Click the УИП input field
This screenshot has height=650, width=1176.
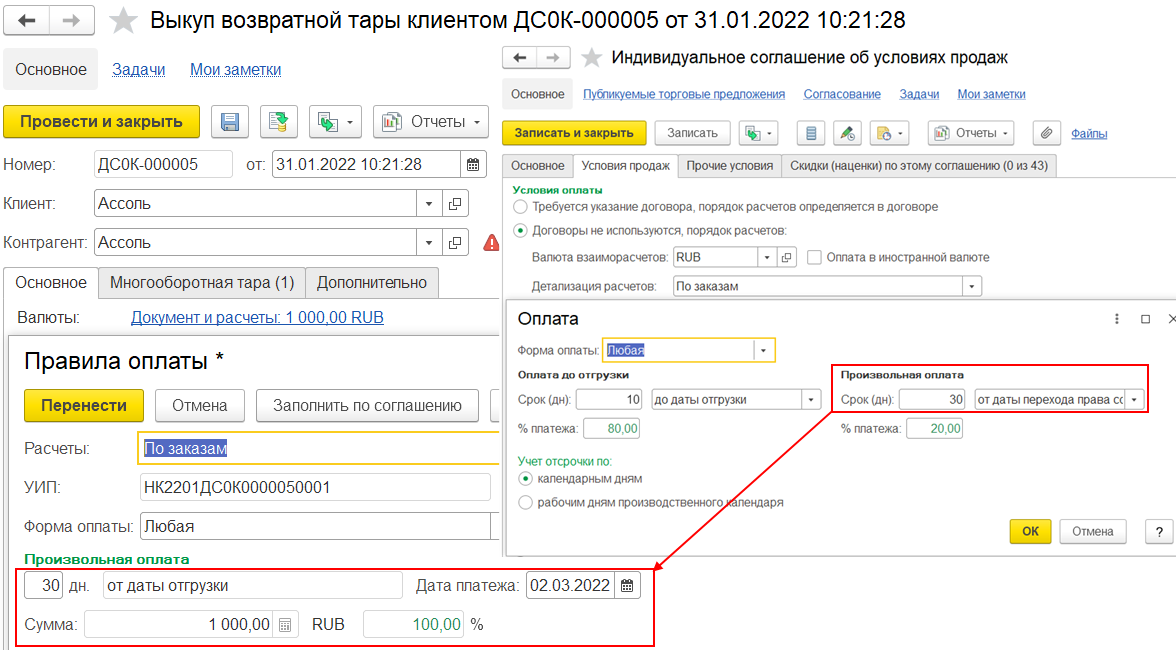click(315, 488)
